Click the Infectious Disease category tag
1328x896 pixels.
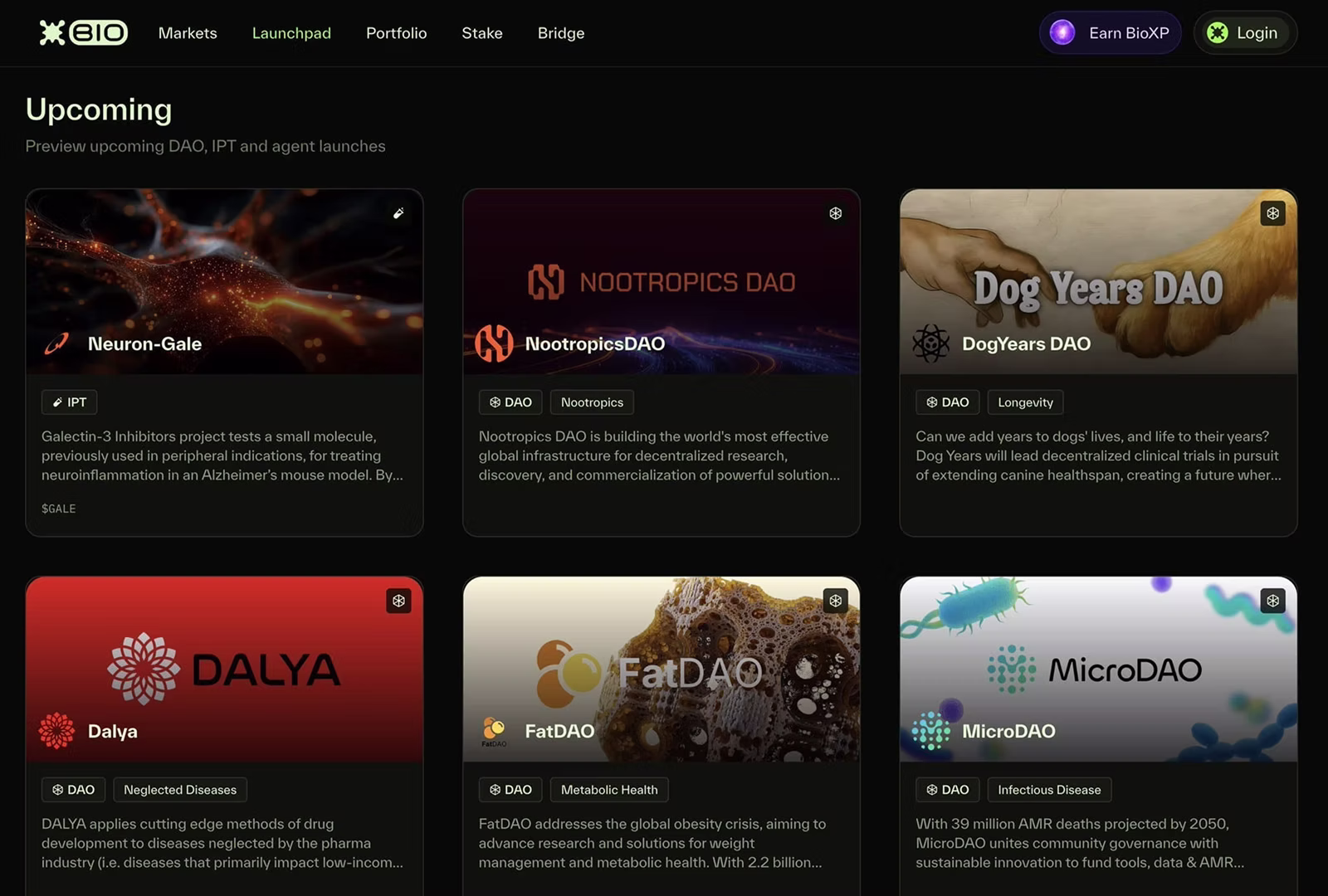pyautogui.click(x=1049, y=790)
